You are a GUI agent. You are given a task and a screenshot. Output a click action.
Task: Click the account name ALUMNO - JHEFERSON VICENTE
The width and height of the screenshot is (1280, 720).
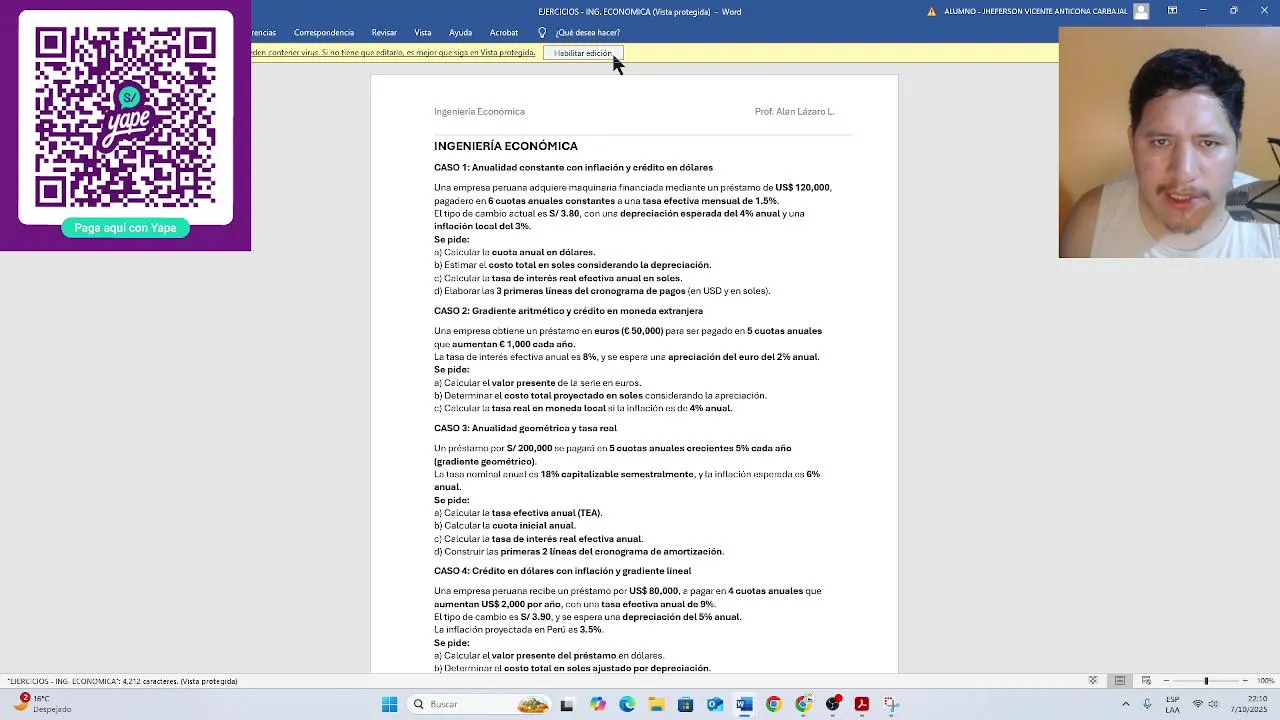point(1034,11)
